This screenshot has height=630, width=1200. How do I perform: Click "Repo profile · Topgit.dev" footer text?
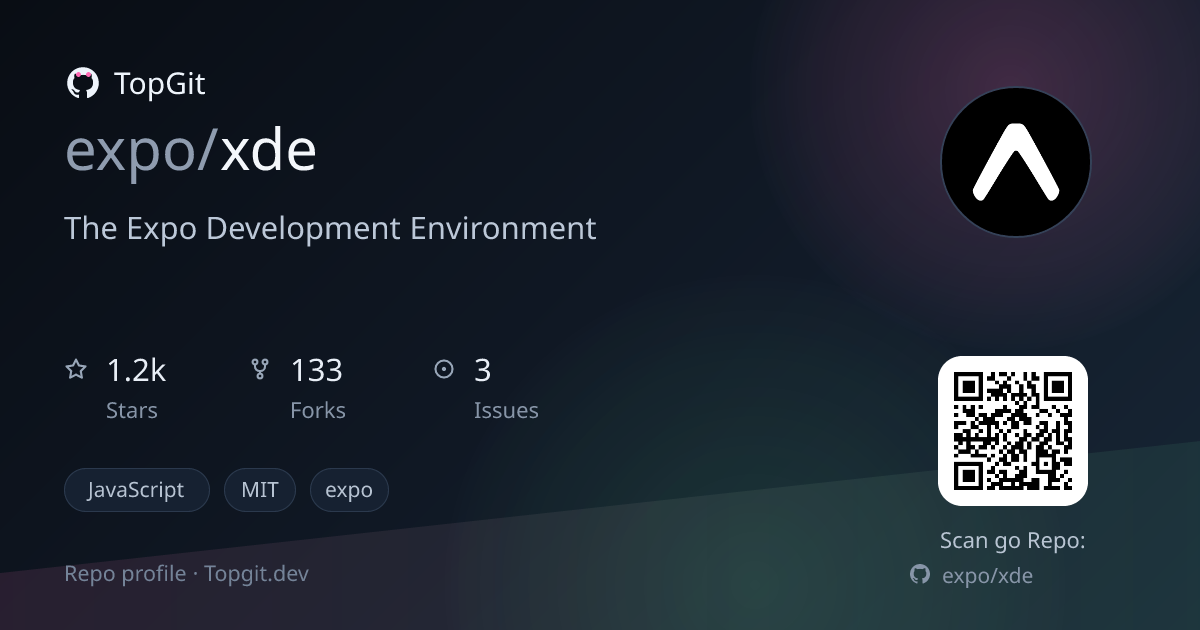[187, 574]
